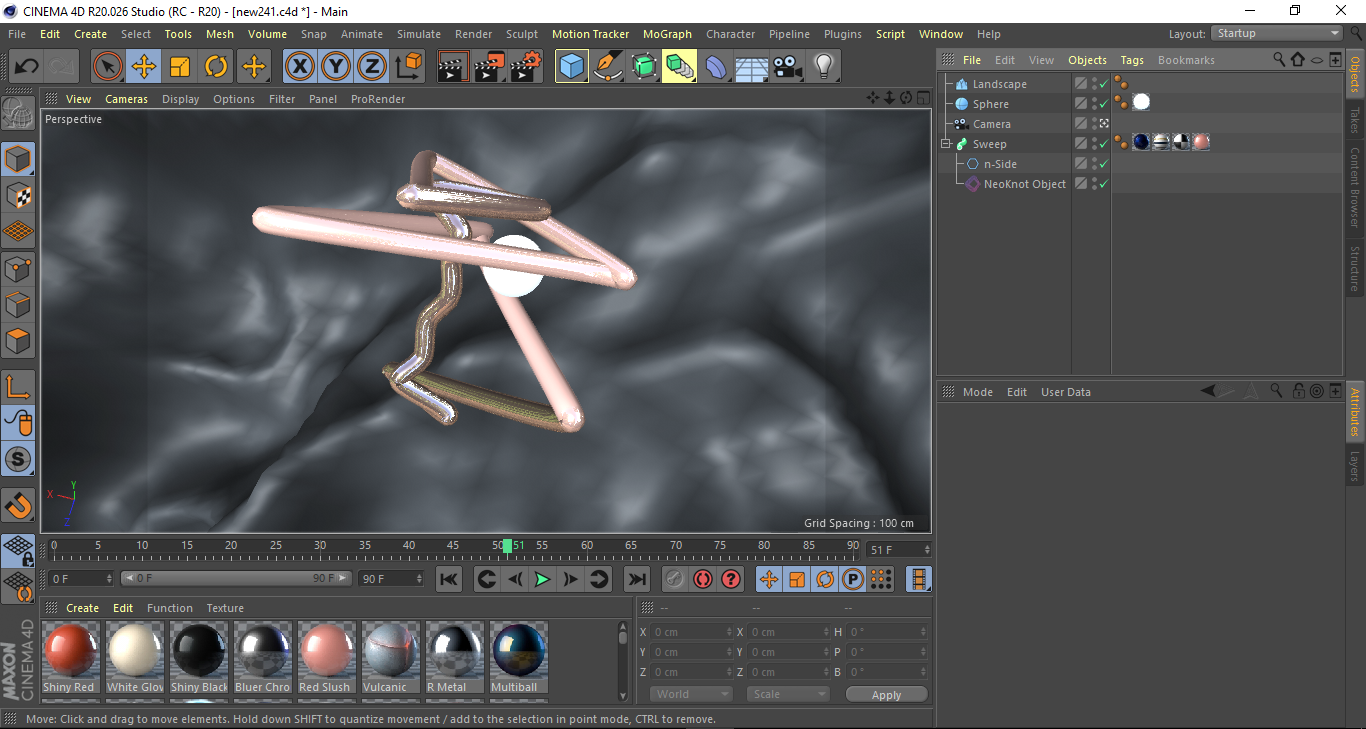Open Material Manager Create menu

click(x=82, y=608)
